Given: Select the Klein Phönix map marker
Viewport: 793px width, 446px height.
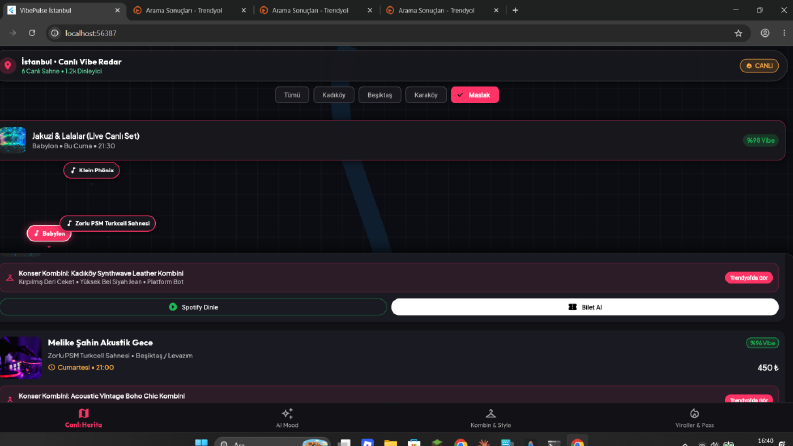Looking at the screenshot, I should (92, 170).
